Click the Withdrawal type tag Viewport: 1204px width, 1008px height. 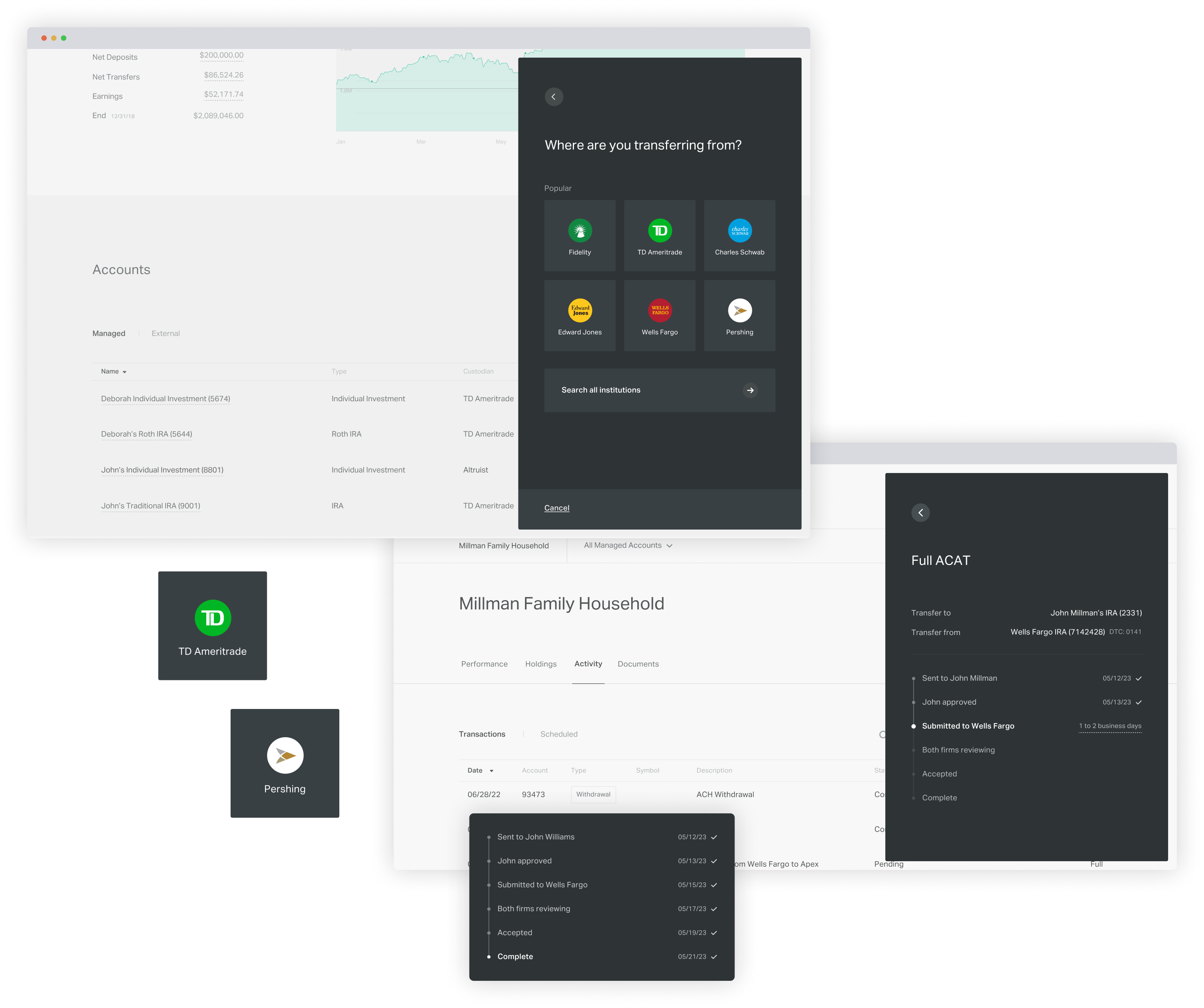click(x=593, y=794)
